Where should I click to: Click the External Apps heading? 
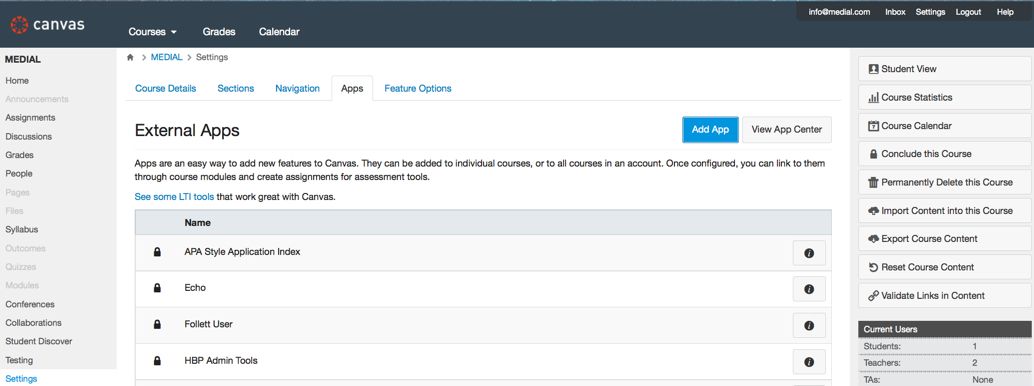coord(187,131)
